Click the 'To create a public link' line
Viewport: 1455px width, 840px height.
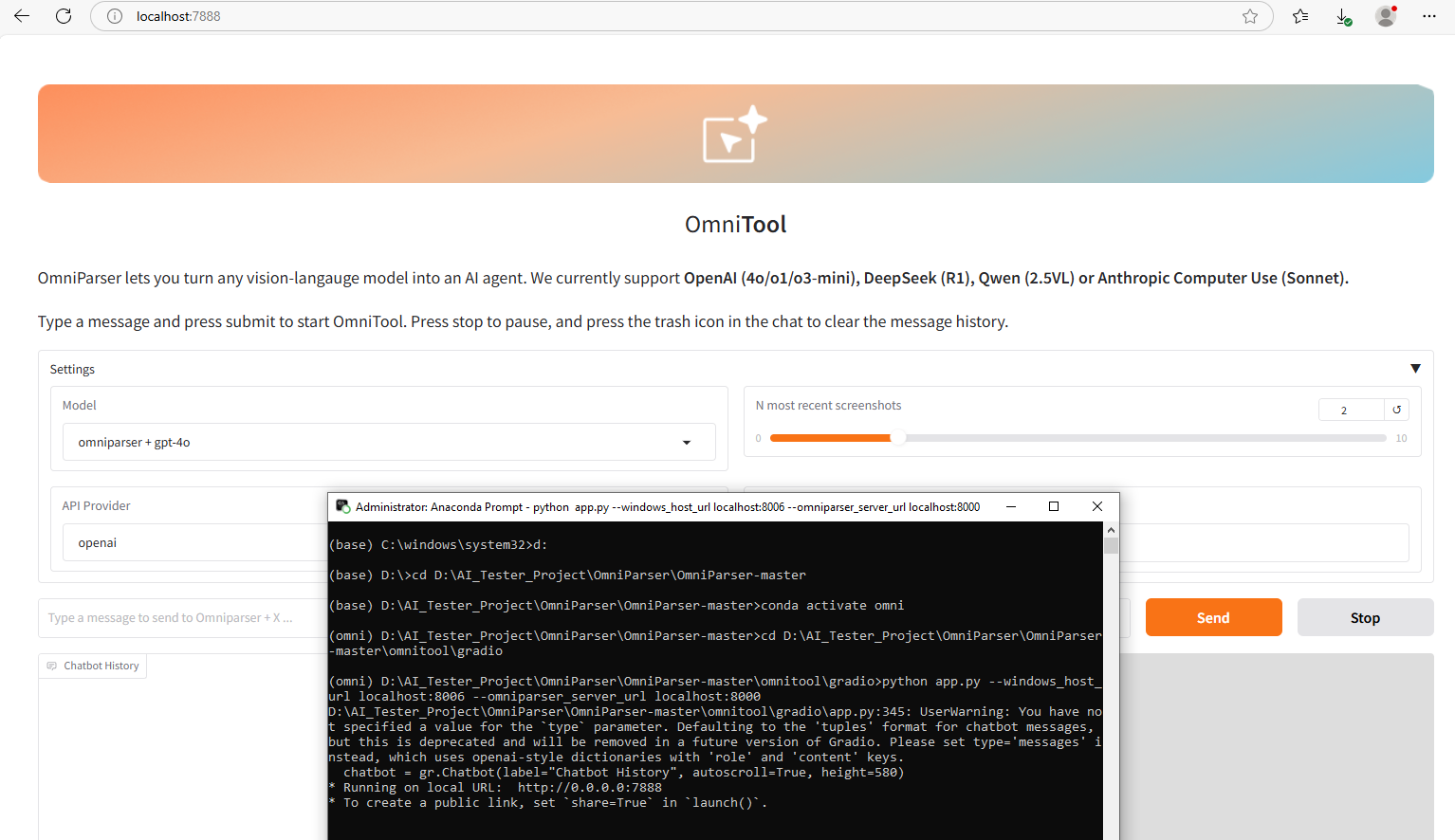[x=548, y=802]
